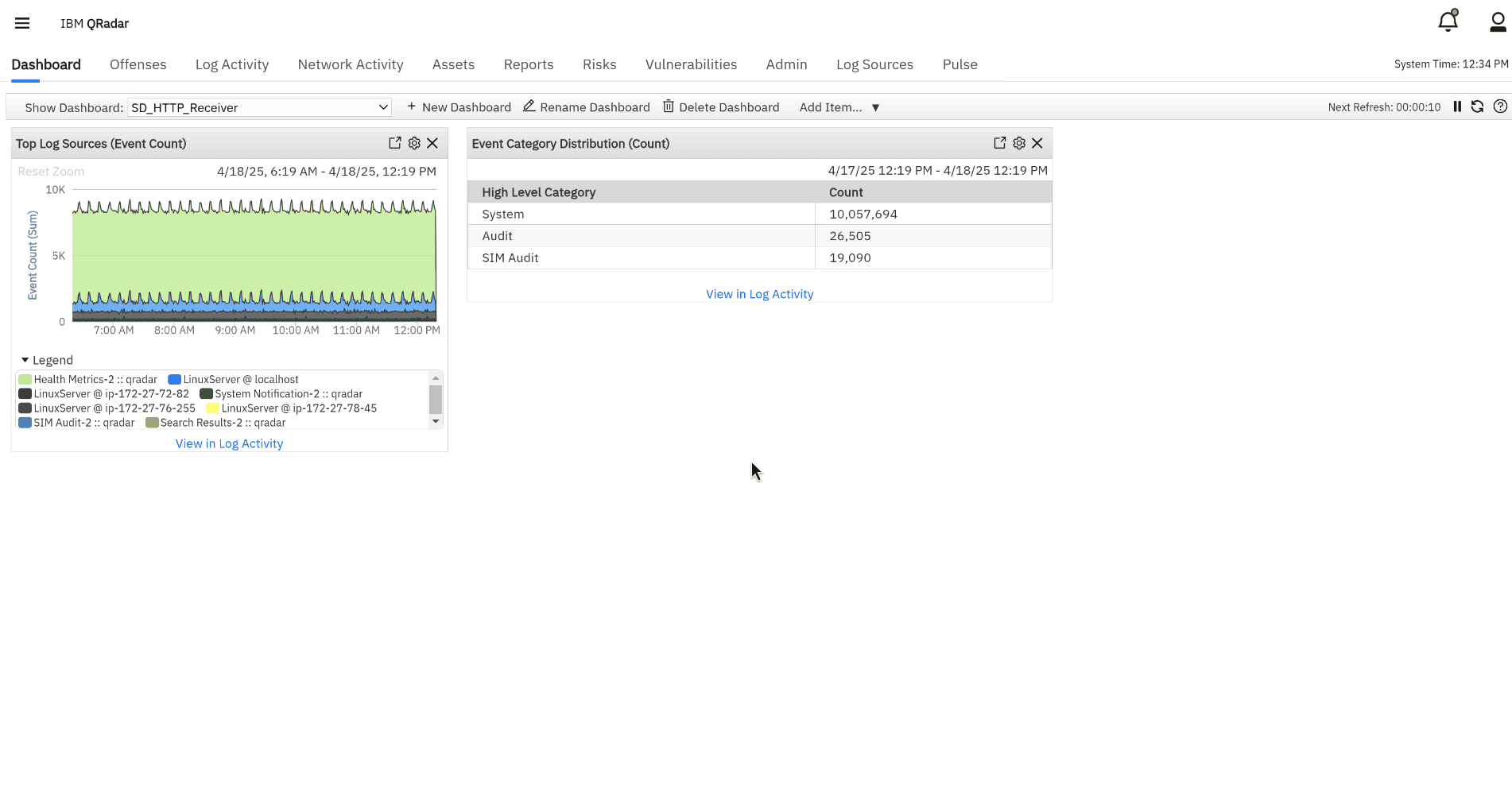1512x793 pixels.
Task: Open the user profile menu
Action: (x=1498, y=22)
